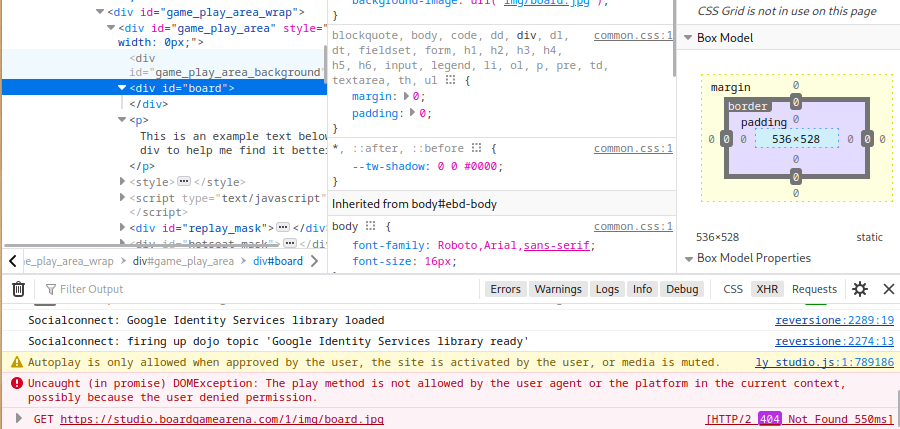Open common.css:1 link for blockquote rule

click(x=633, y=36)
